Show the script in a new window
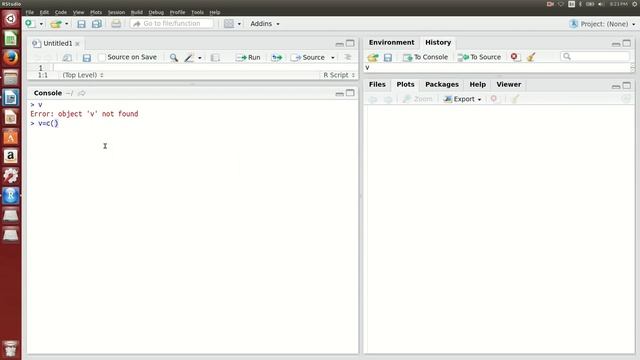 (x=67, y=58)
